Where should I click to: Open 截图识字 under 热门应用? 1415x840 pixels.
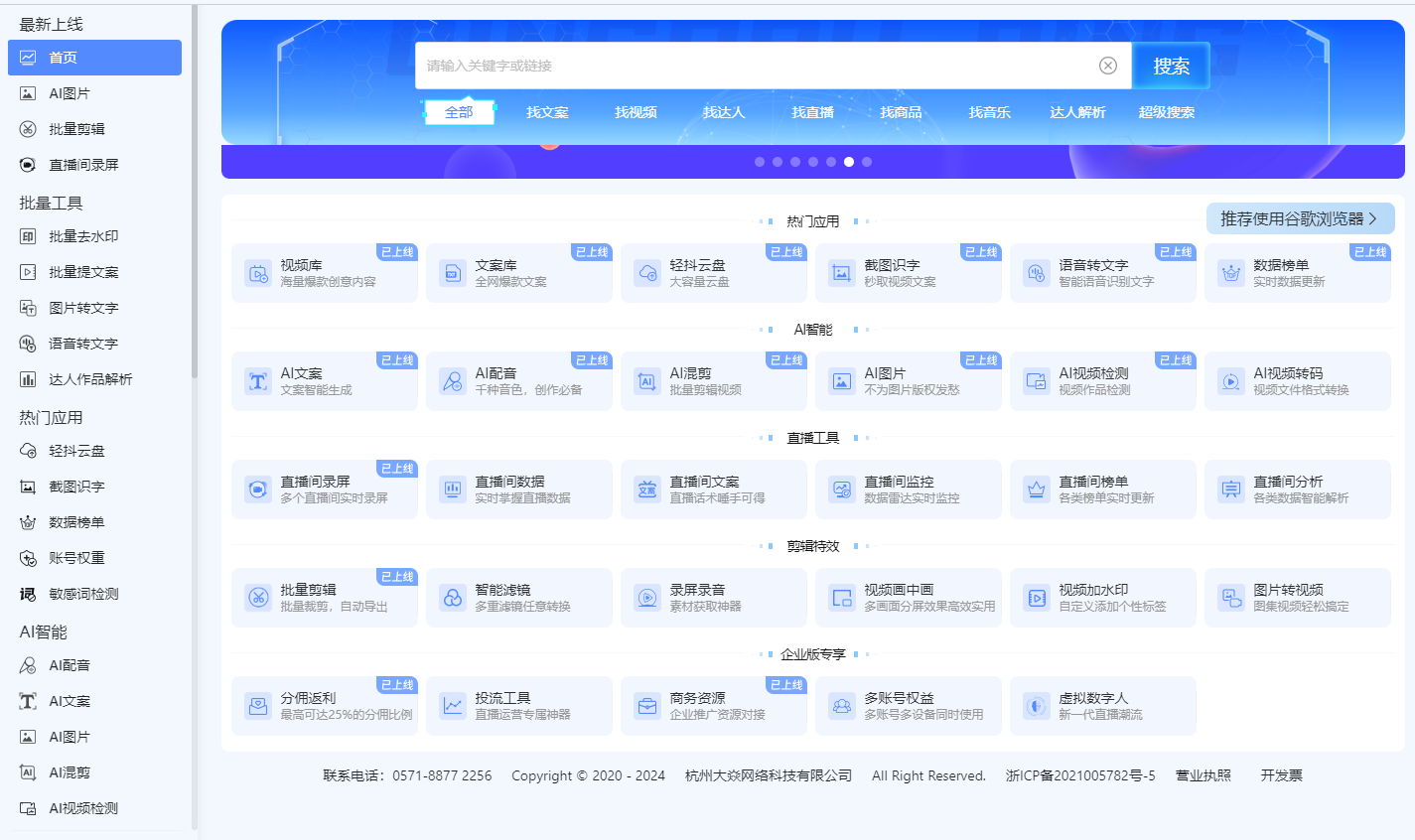coord(909,272)
